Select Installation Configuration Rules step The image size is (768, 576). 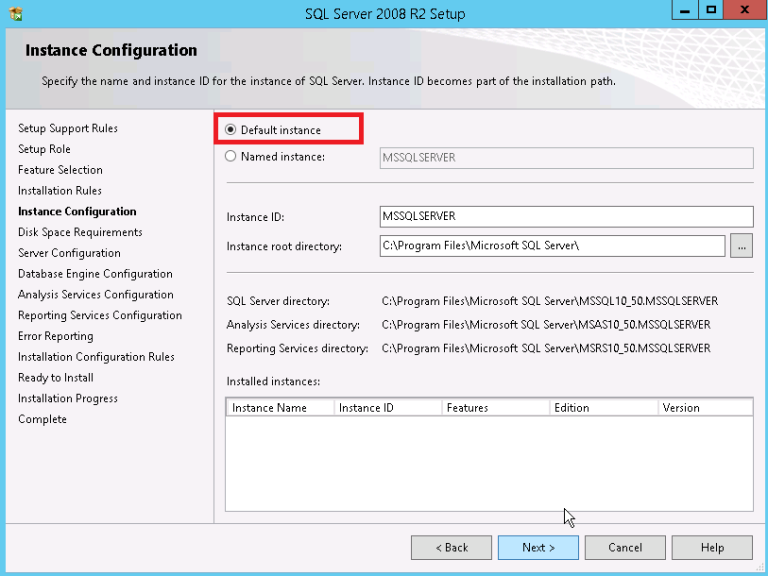click(96, 357)
